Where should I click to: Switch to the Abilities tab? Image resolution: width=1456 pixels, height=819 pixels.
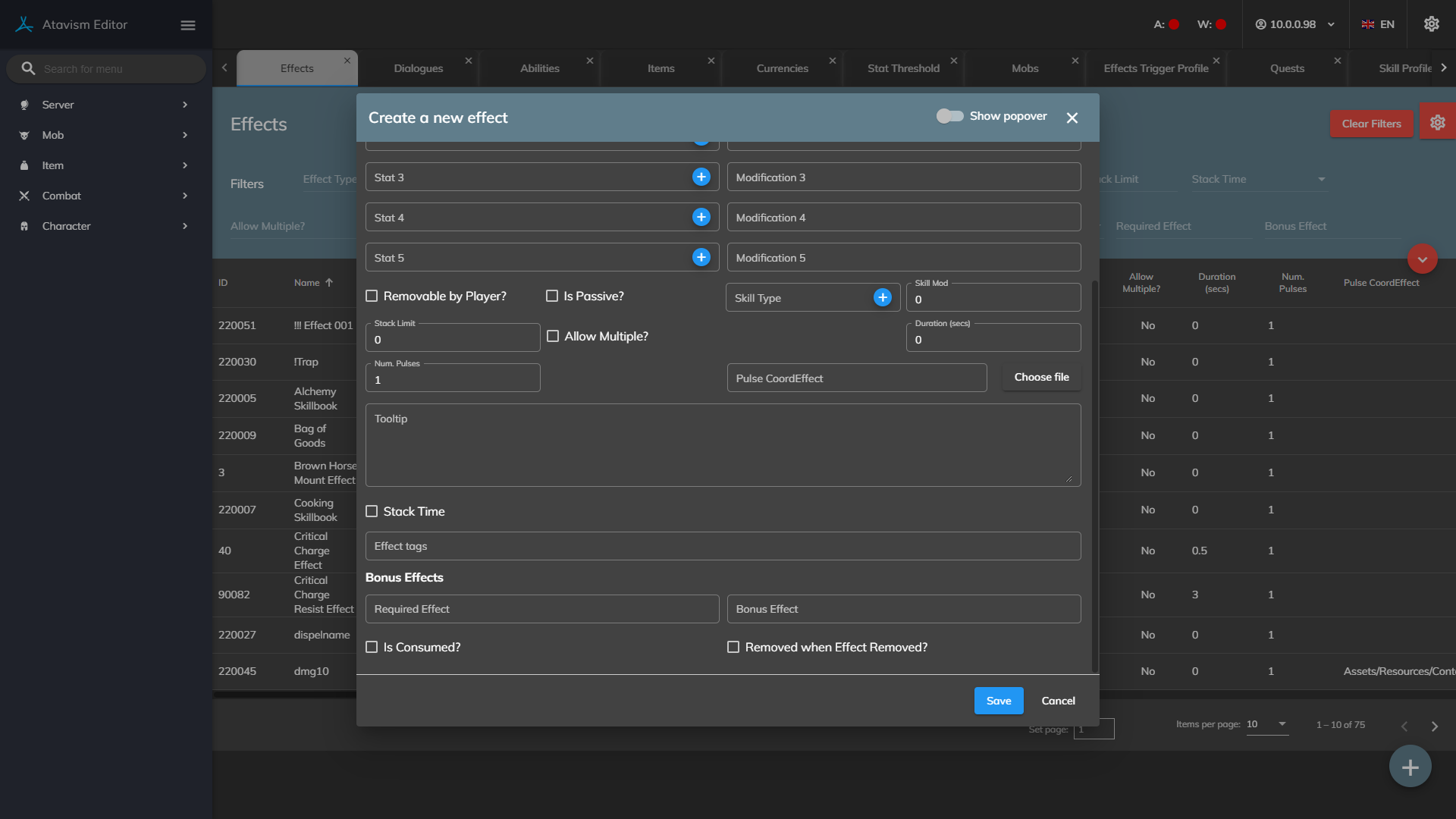pos(539,68)
